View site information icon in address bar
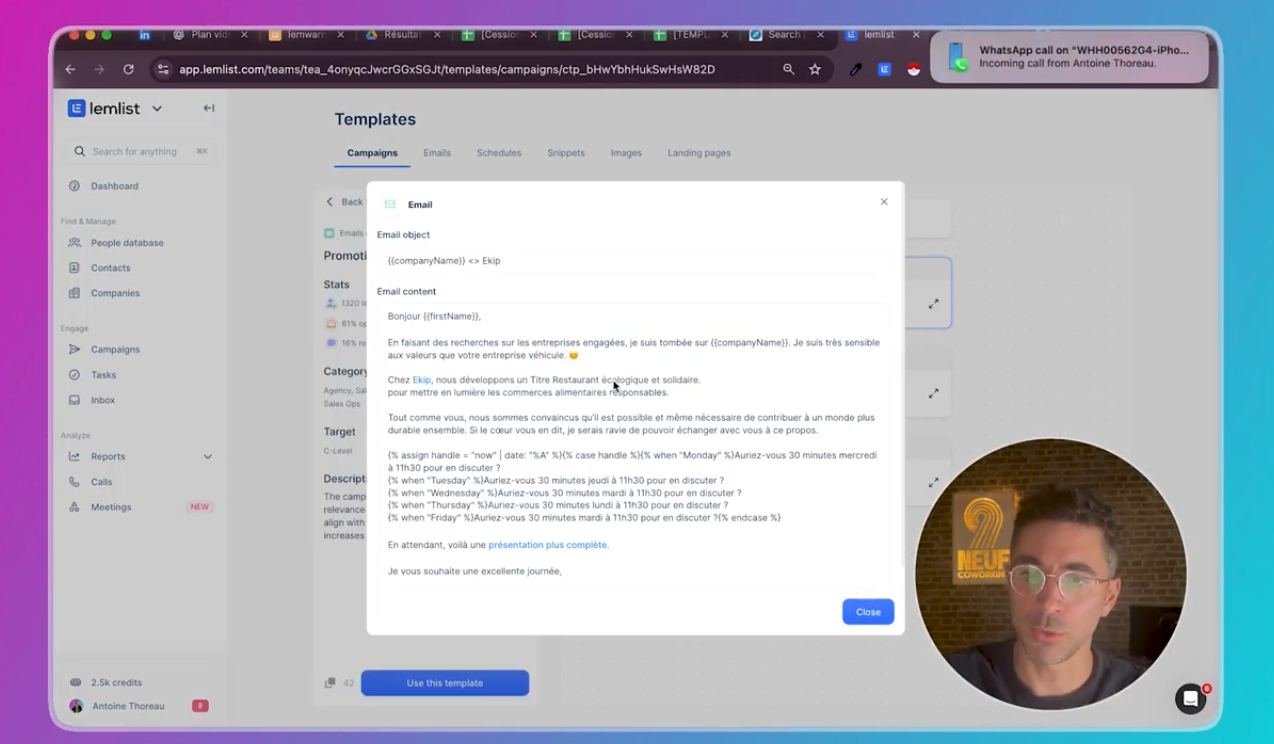Image resolution: width=1274 pixels, height=744 pixels. coord(163,69)
